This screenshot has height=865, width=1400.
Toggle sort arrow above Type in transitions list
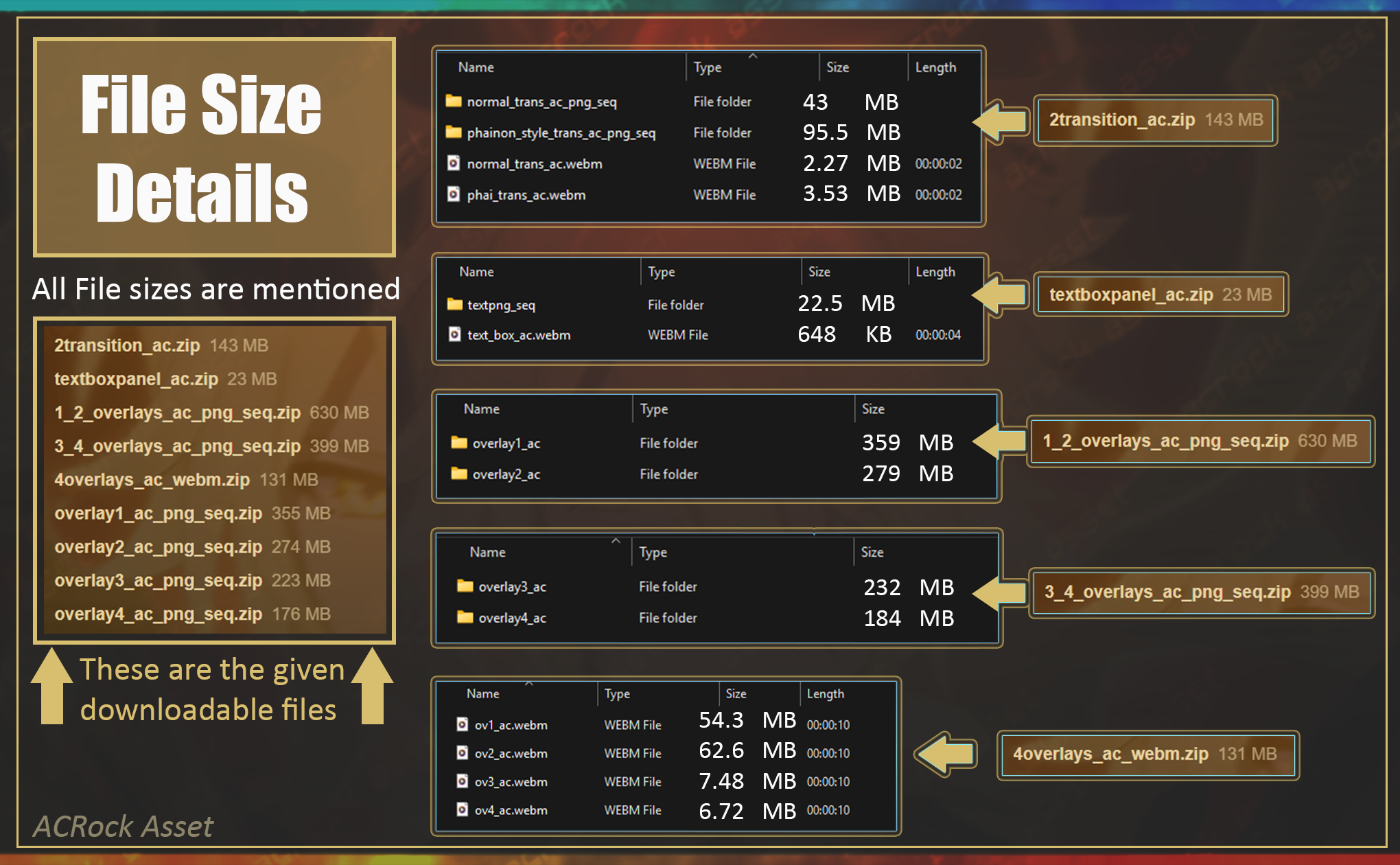[x=753, y=56]
